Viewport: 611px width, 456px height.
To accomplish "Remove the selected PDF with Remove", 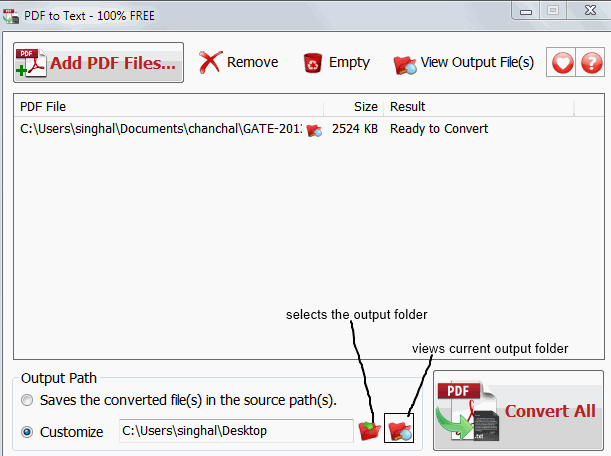I will coord(238,62).
